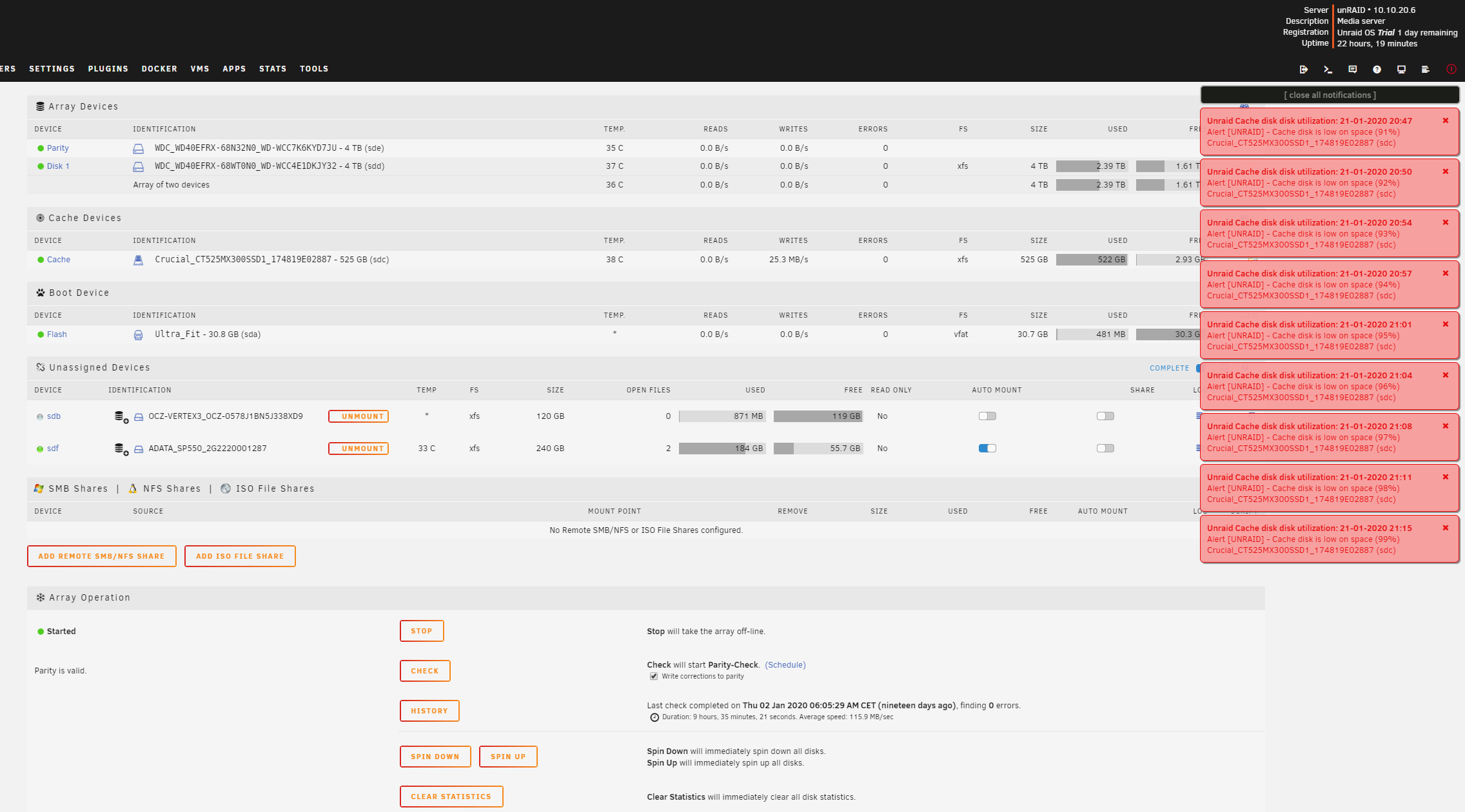Open the parity check Schedule link

point(785,665)
